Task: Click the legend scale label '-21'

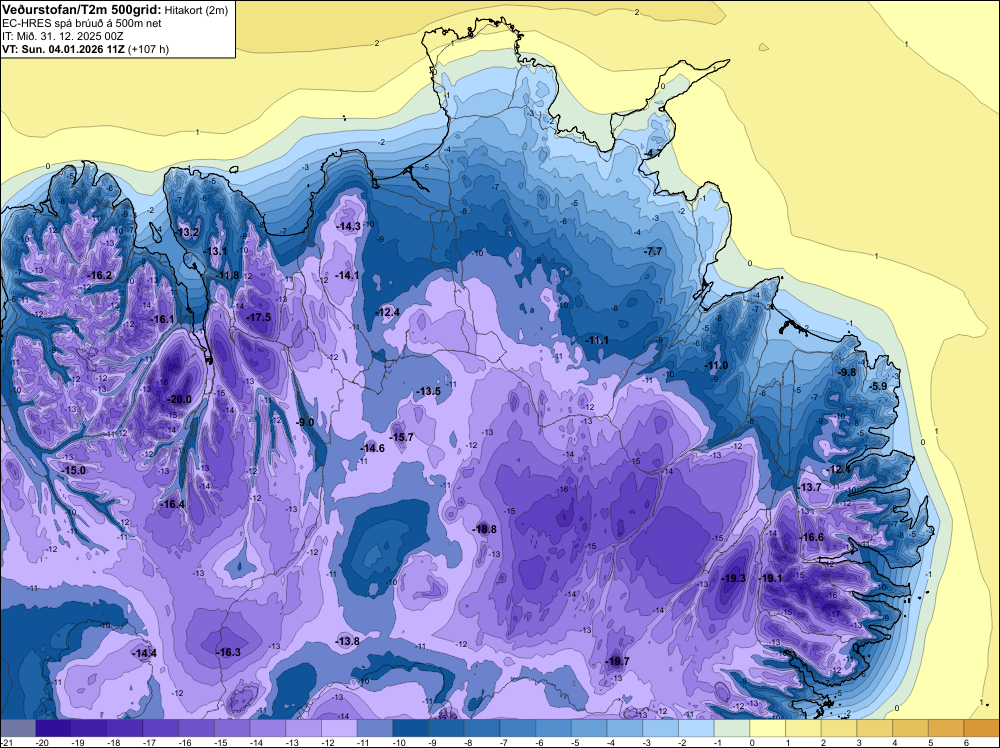Action: [x=6, y=742]
